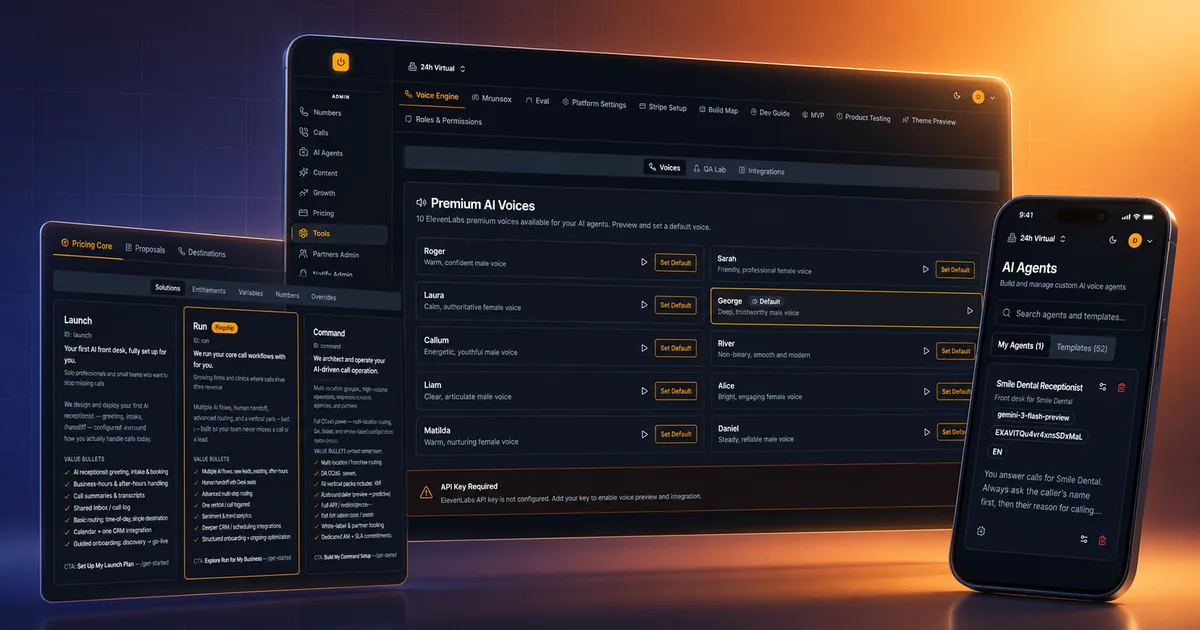1200x630 pixels.
Task: Open the MVP tab
Action: pyautogui.click(x=813, y=115)
